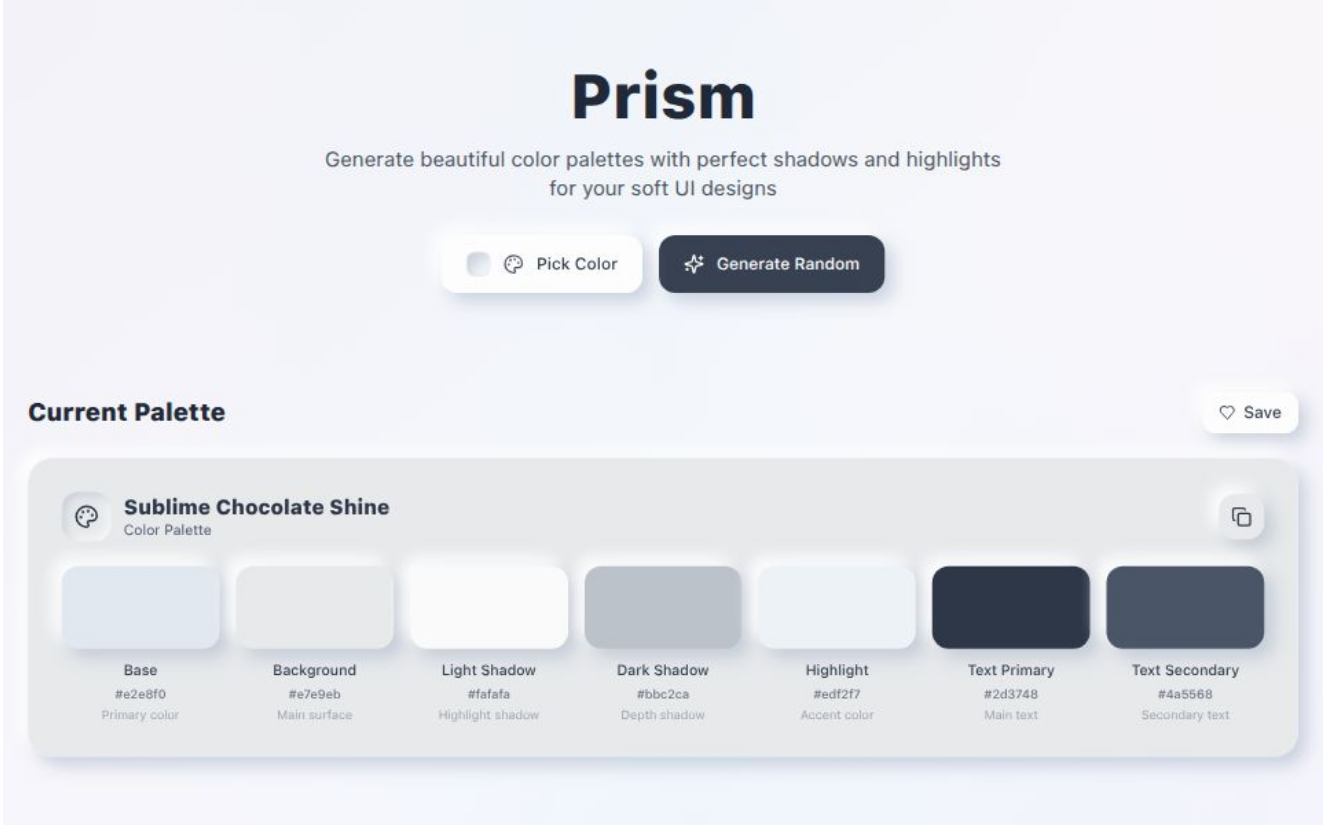
Task: Select the Text Primary dark swatch
Action: [x=1010, y=606]
